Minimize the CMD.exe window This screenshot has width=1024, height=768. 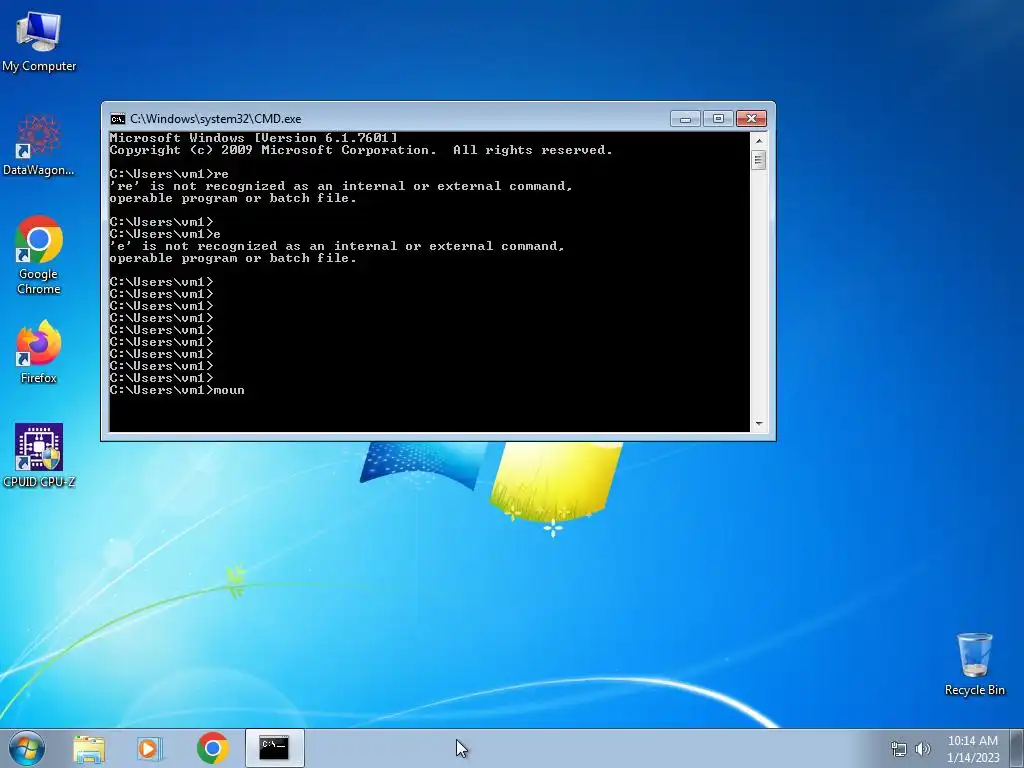(x=685, y=119)
